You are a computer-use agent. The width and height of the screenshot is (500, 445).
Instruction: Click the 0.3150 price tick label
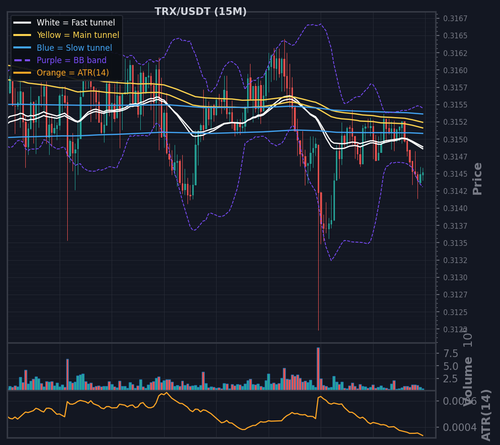click(x=455, y=139)
